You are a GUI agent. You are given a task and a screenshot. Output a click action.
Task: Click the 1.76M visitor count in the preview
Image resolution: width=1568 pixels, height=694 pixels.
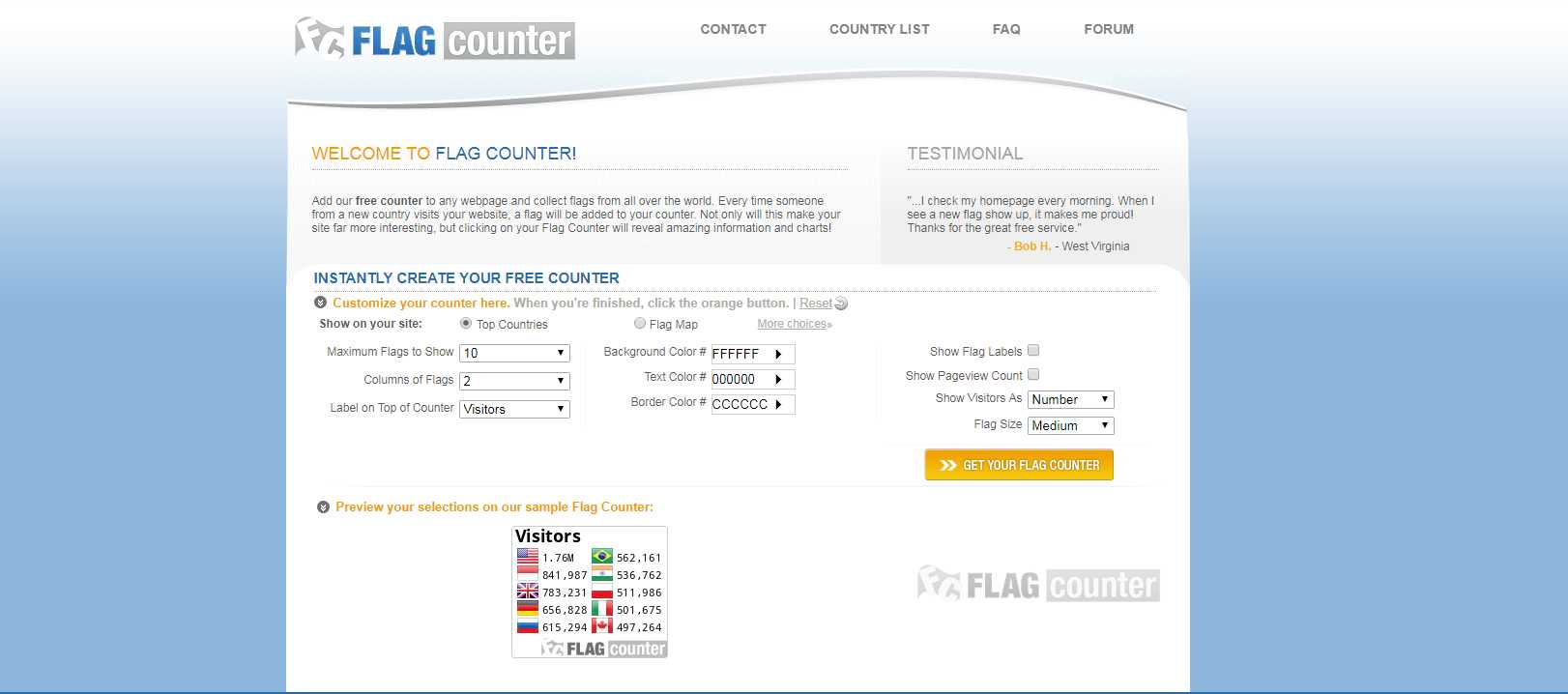(559, 558)
